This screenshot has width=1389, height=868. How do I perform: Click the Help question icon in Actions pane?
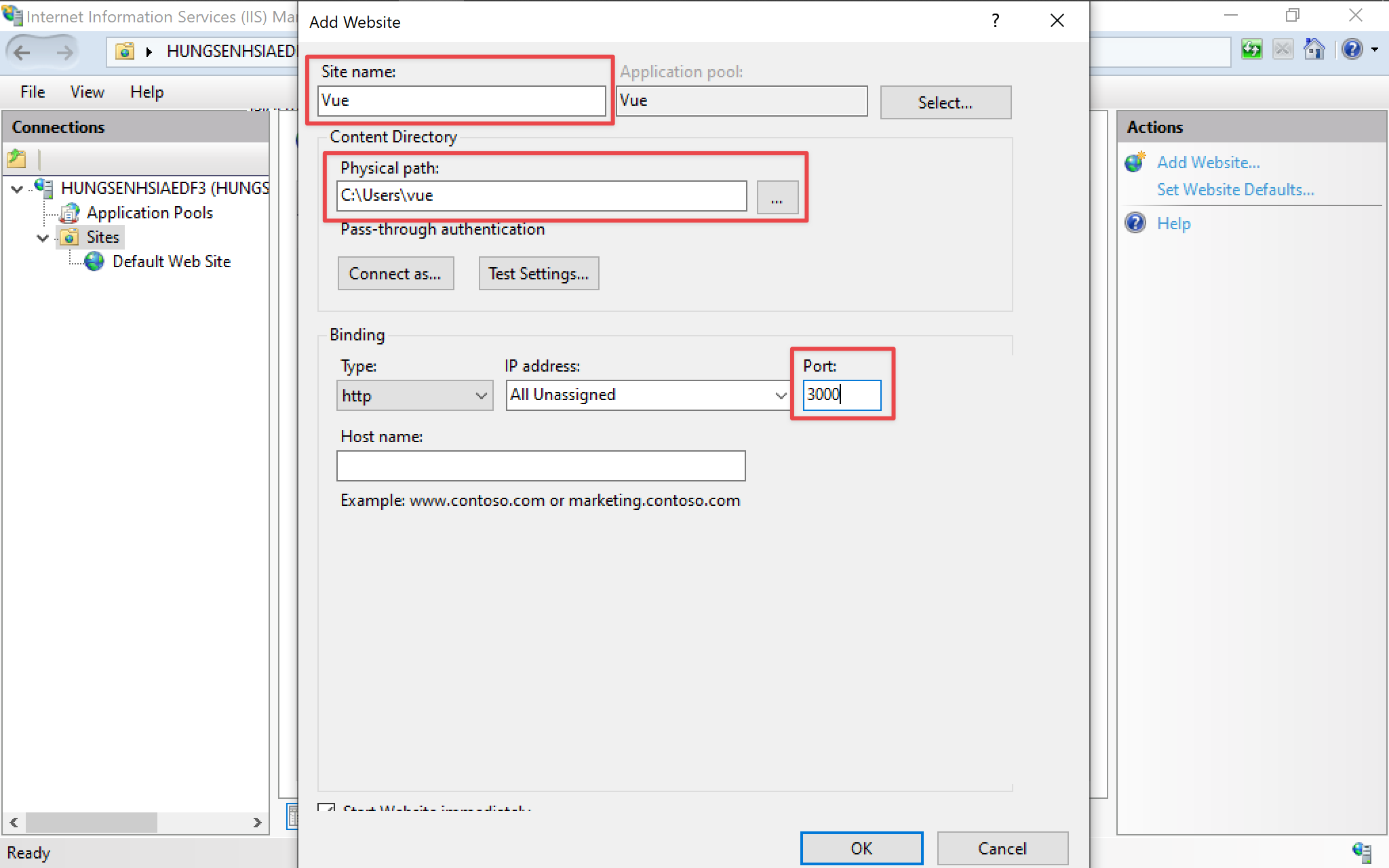1135,223
